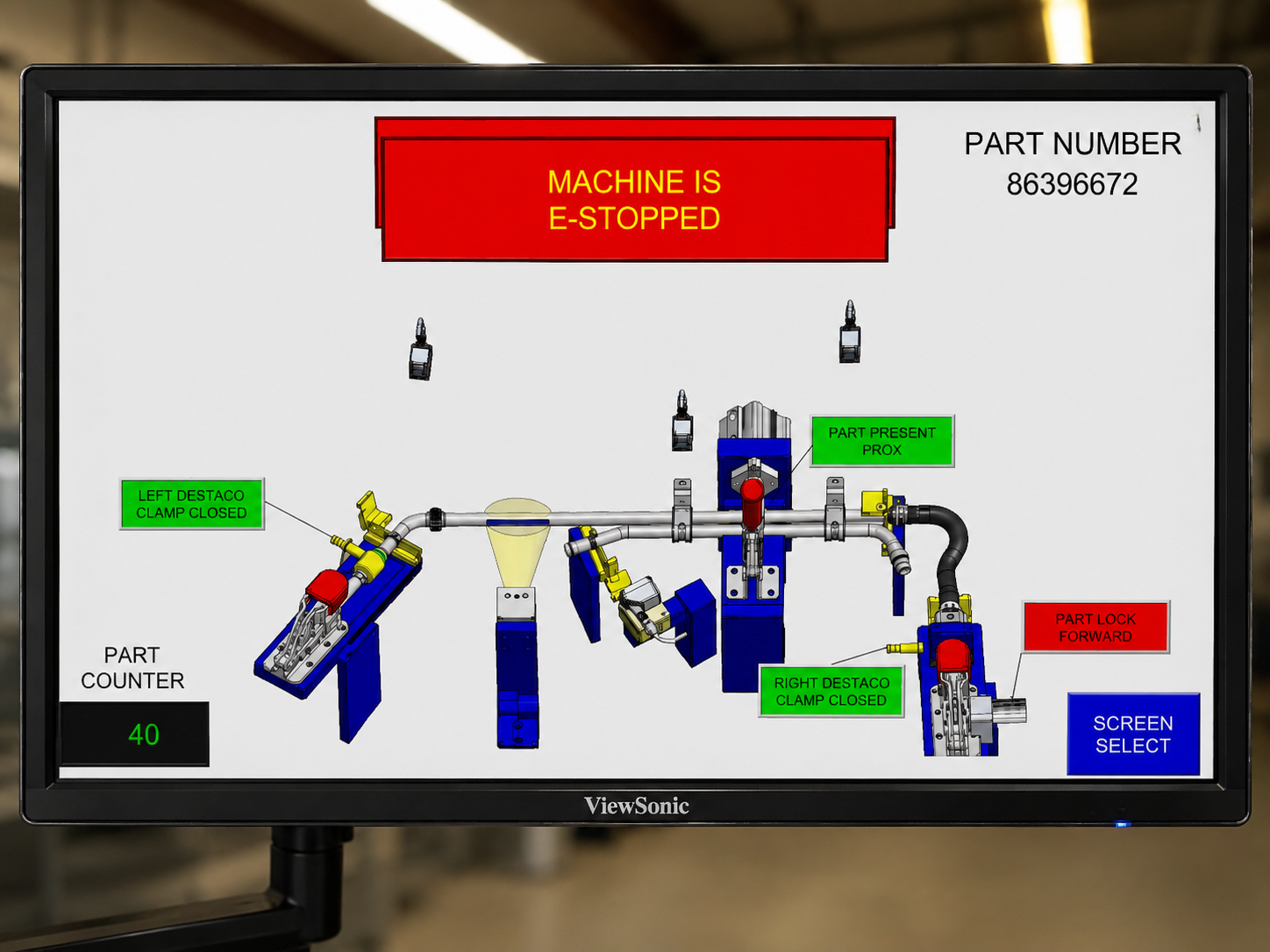Click the RIGHT DESTACO CLAMP CLOSED indicator
This screenshot has width=1270, height=952.
pyautogui.click(x=831, y=692)
